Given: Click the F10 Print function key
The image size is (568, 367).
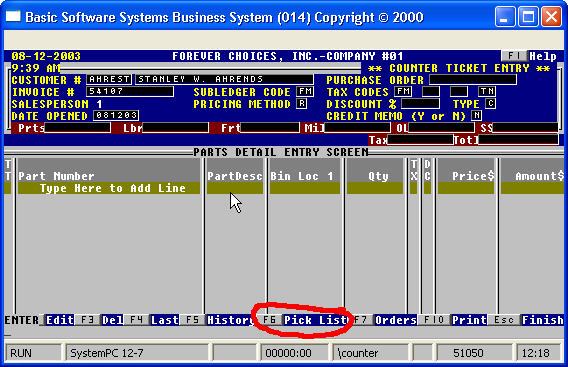Looking at the screenshot, I should coord(453,320).
